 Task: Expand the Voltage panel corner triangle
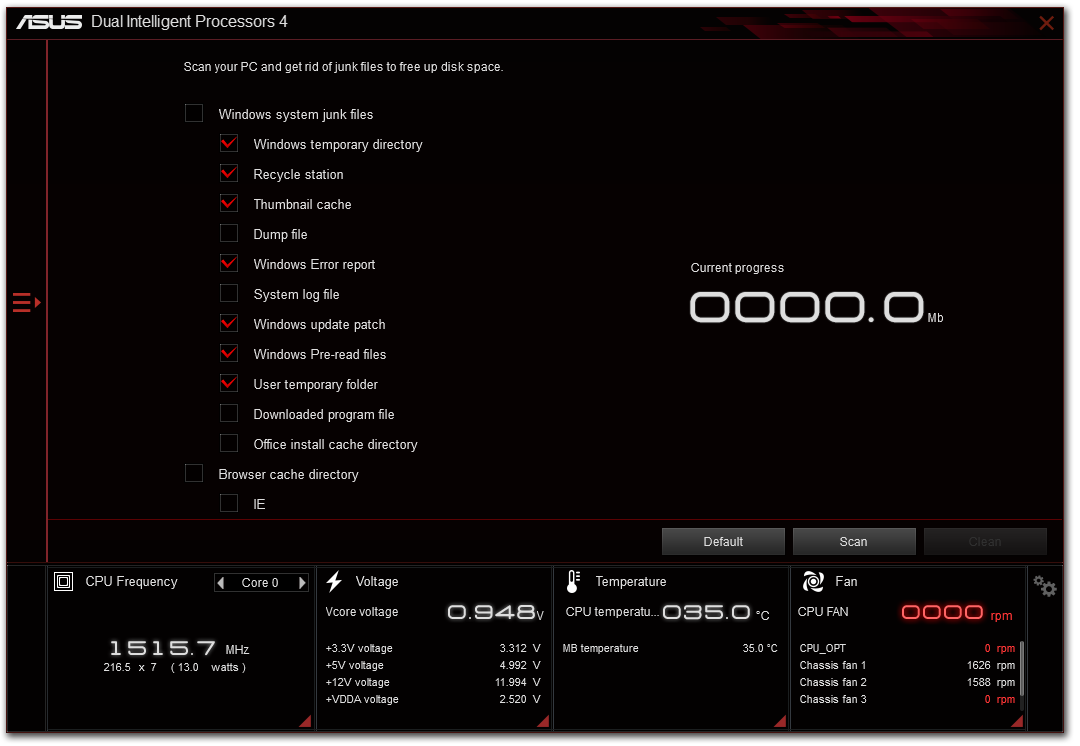click(543, 721)
